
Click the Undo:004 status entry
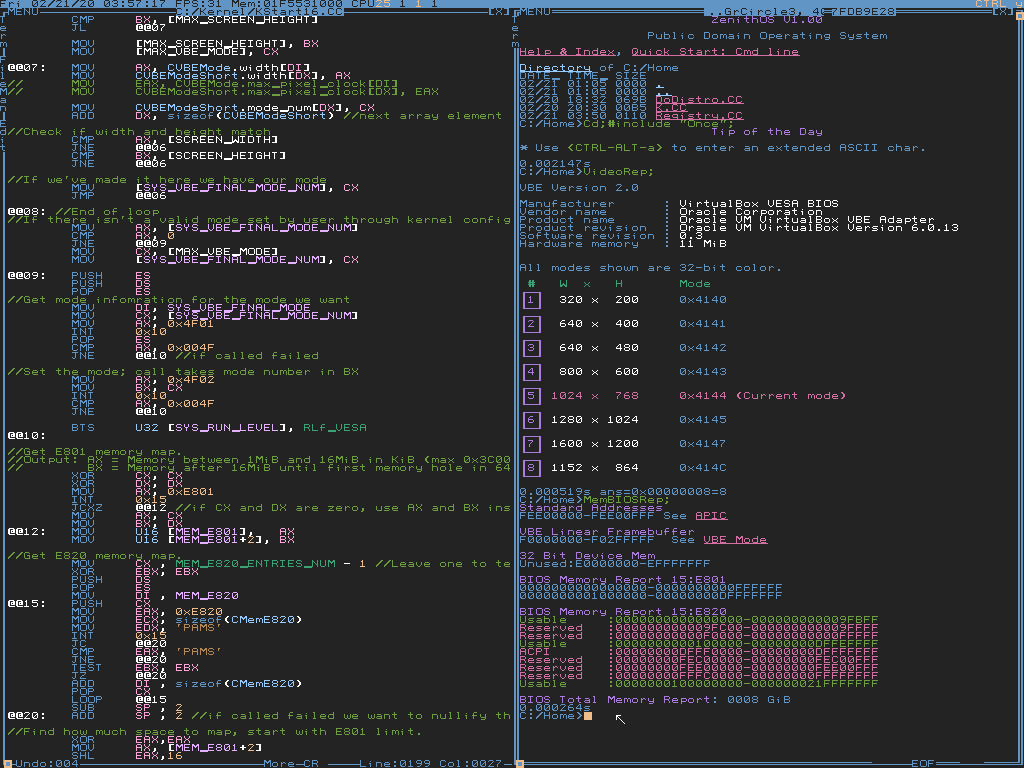point(46,763)
